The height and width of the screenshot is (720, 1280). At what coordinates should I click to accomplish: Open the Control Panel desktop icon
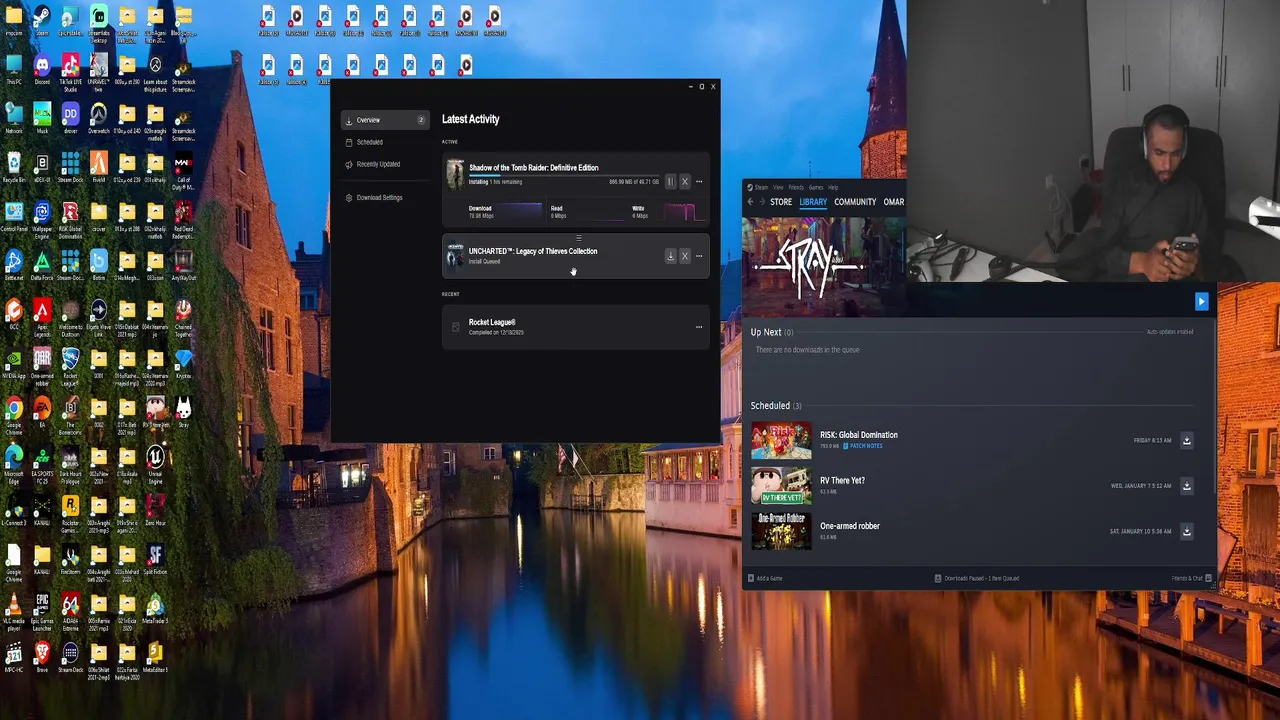point(14,217)
